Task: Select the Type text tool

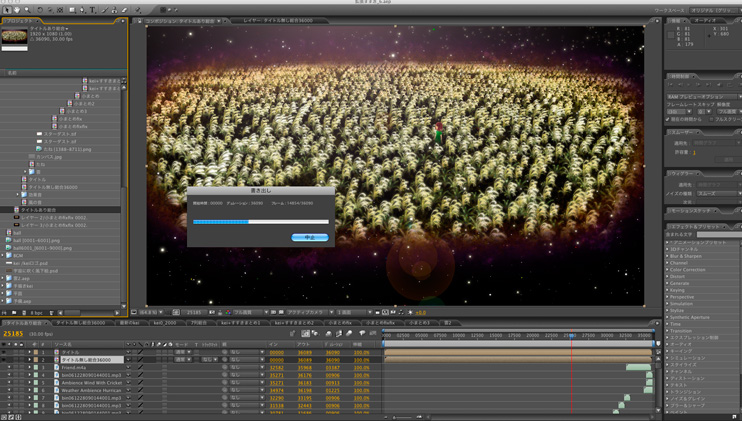Action: click(92, 10)
